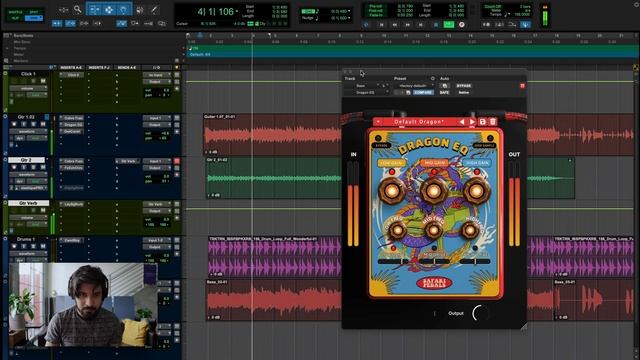Toggle the Bypass footswitch on Dragon EQ pedal
Viewport: 640px width, 360px height.
pyautogui.click(x=378, y=138)
